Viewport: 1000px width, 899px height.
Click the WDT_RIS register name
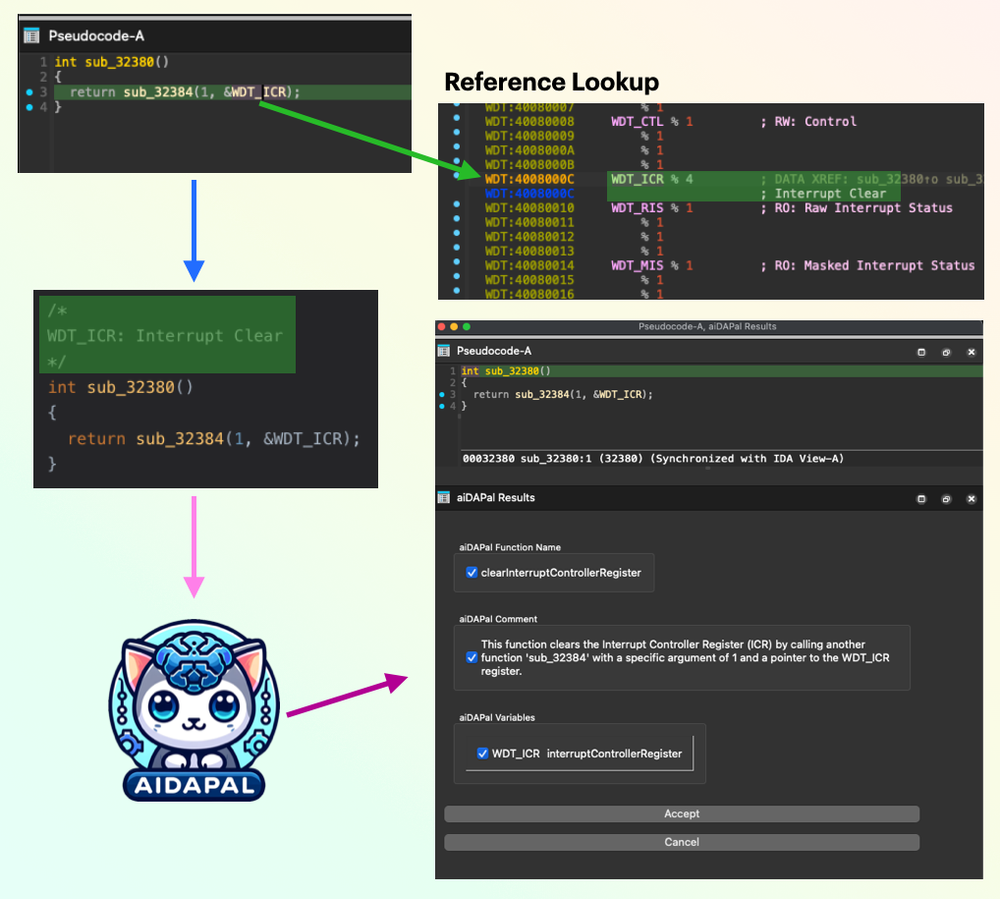[637, 208]
